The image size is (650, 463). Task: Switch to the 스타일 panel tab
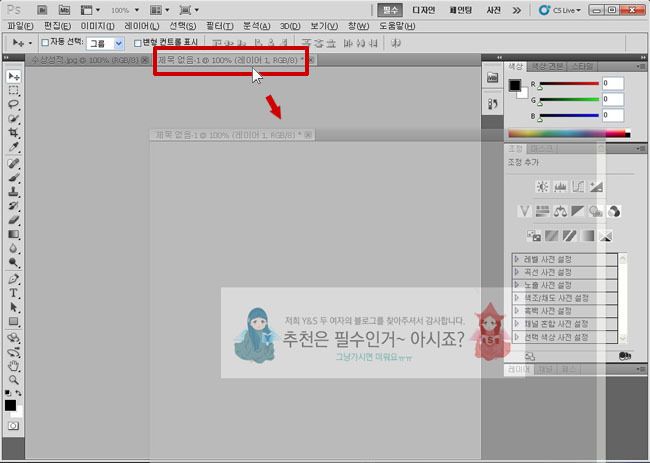click(x=581, y=66)
